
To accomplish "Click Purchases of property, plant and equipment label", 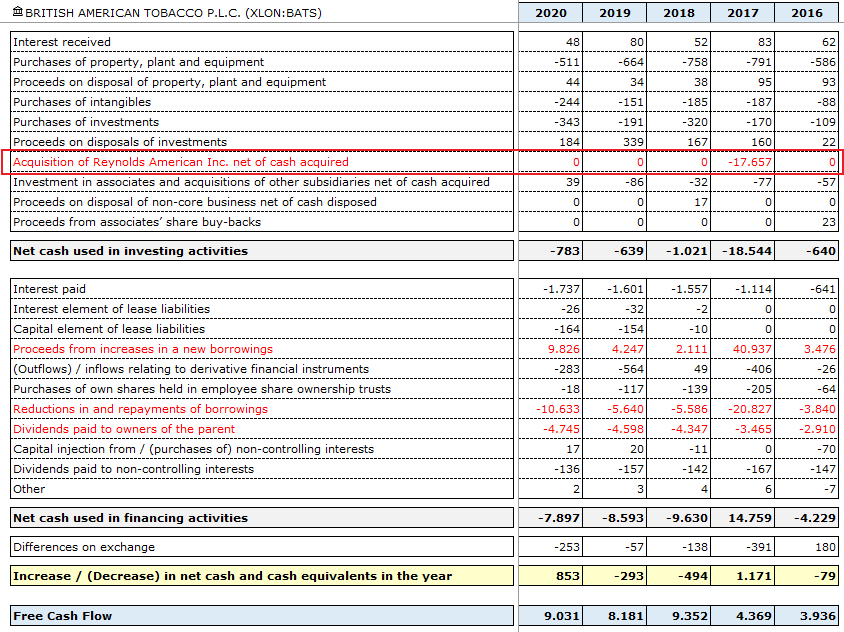I will tap(138, 62).
